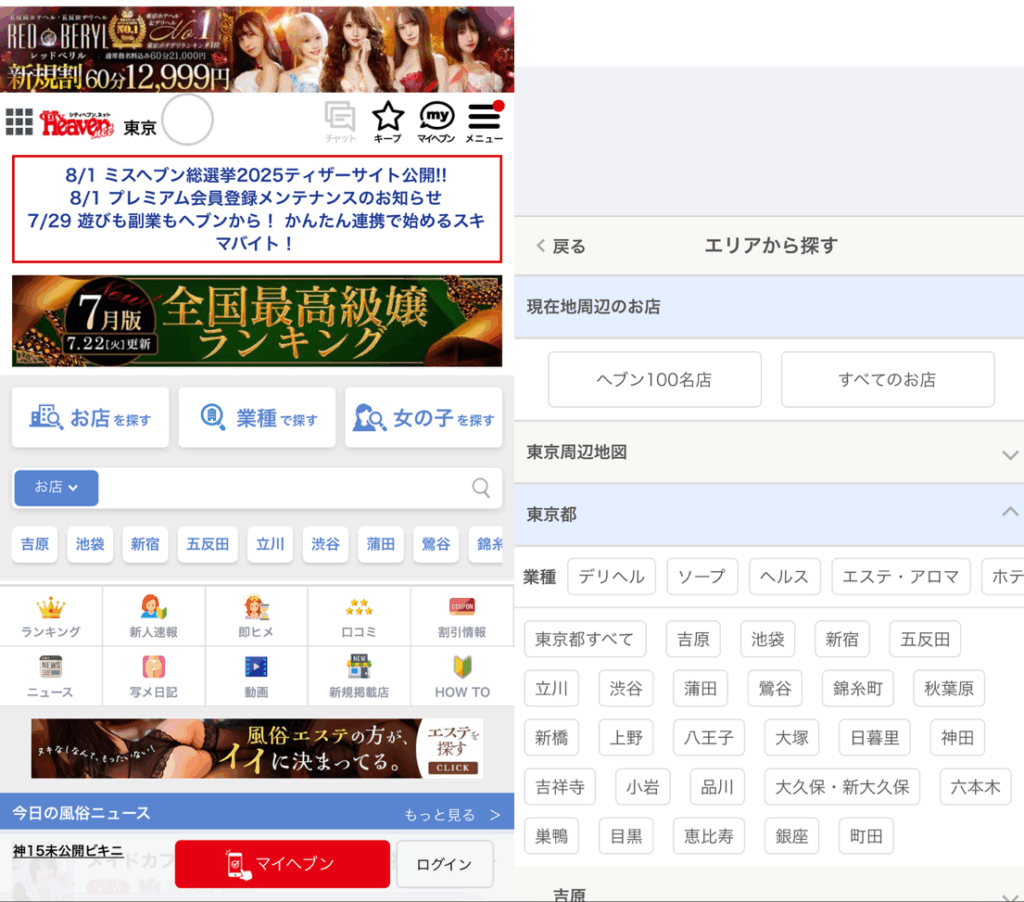
Task: Open the hamburger メニュー icon
Action: click(x=484, y=119)
